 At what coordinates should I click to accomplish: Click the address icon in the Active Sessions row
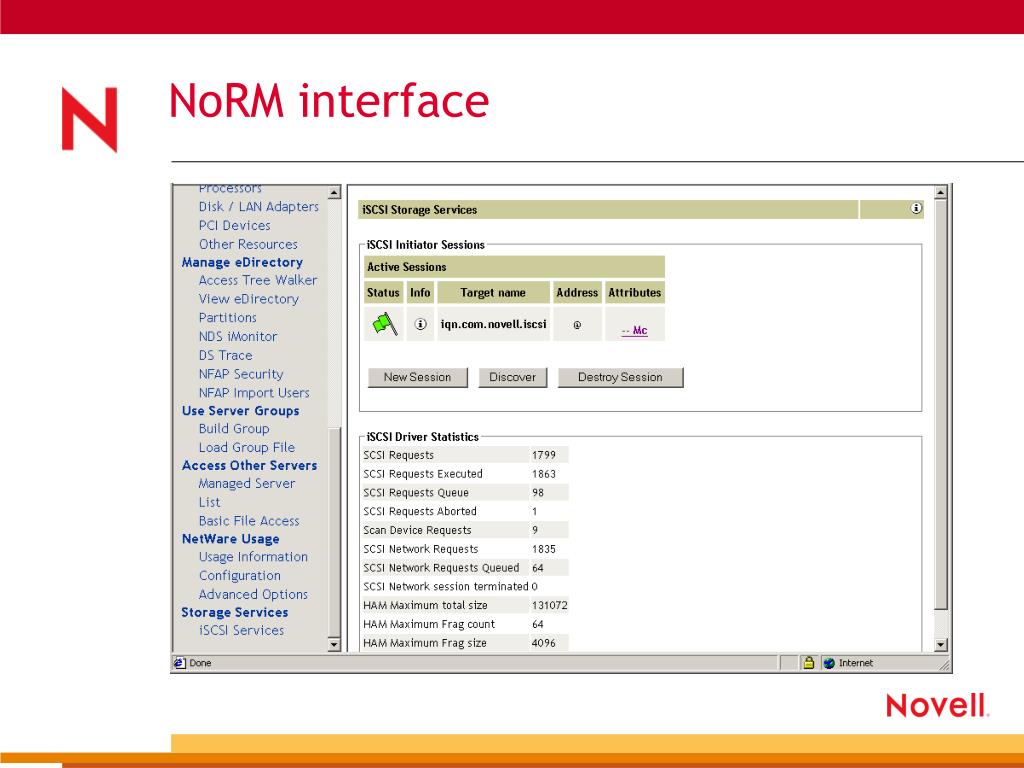click(577, 325)
